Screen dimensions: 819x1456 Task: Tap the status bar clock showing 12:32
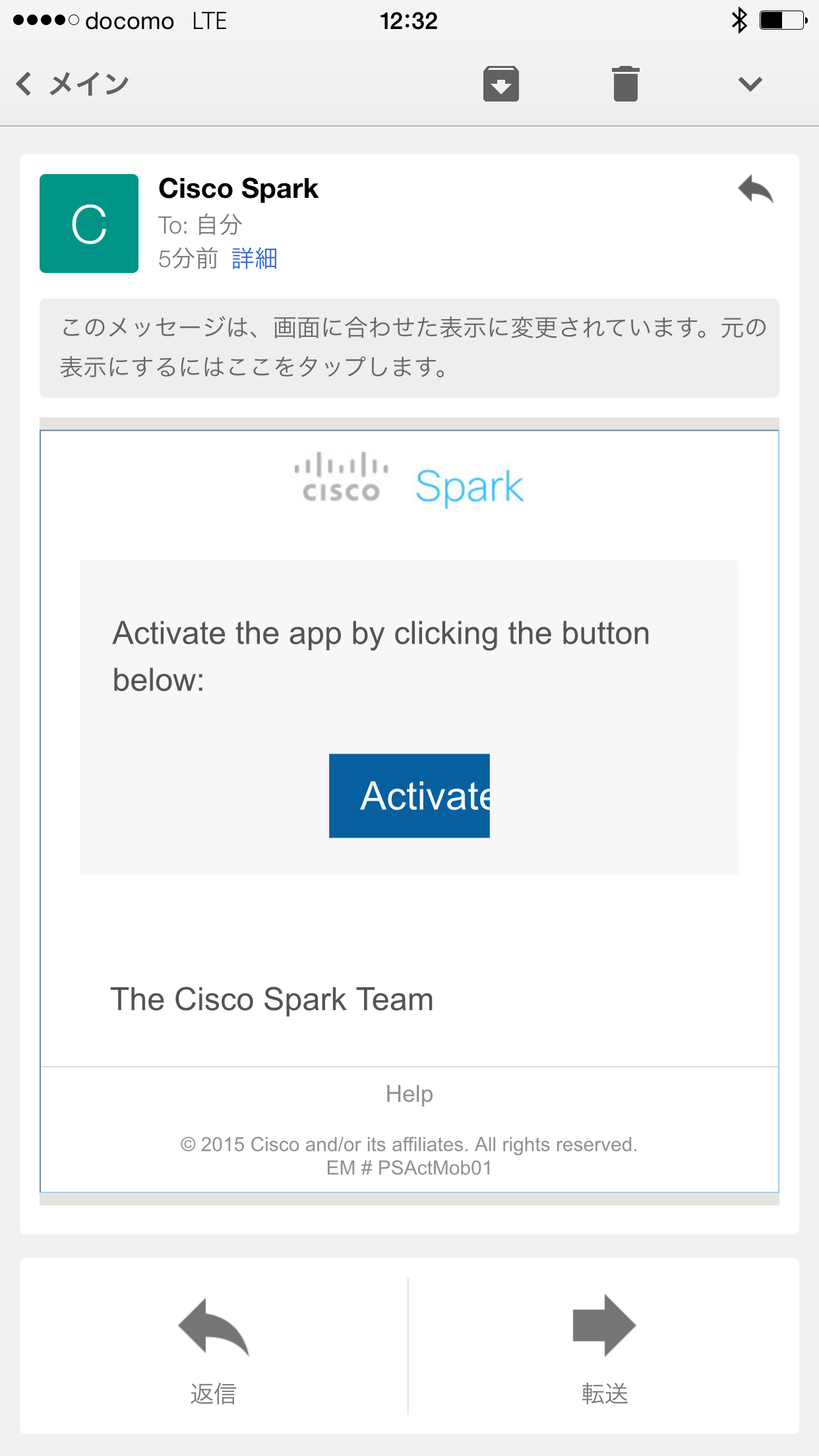409,21
